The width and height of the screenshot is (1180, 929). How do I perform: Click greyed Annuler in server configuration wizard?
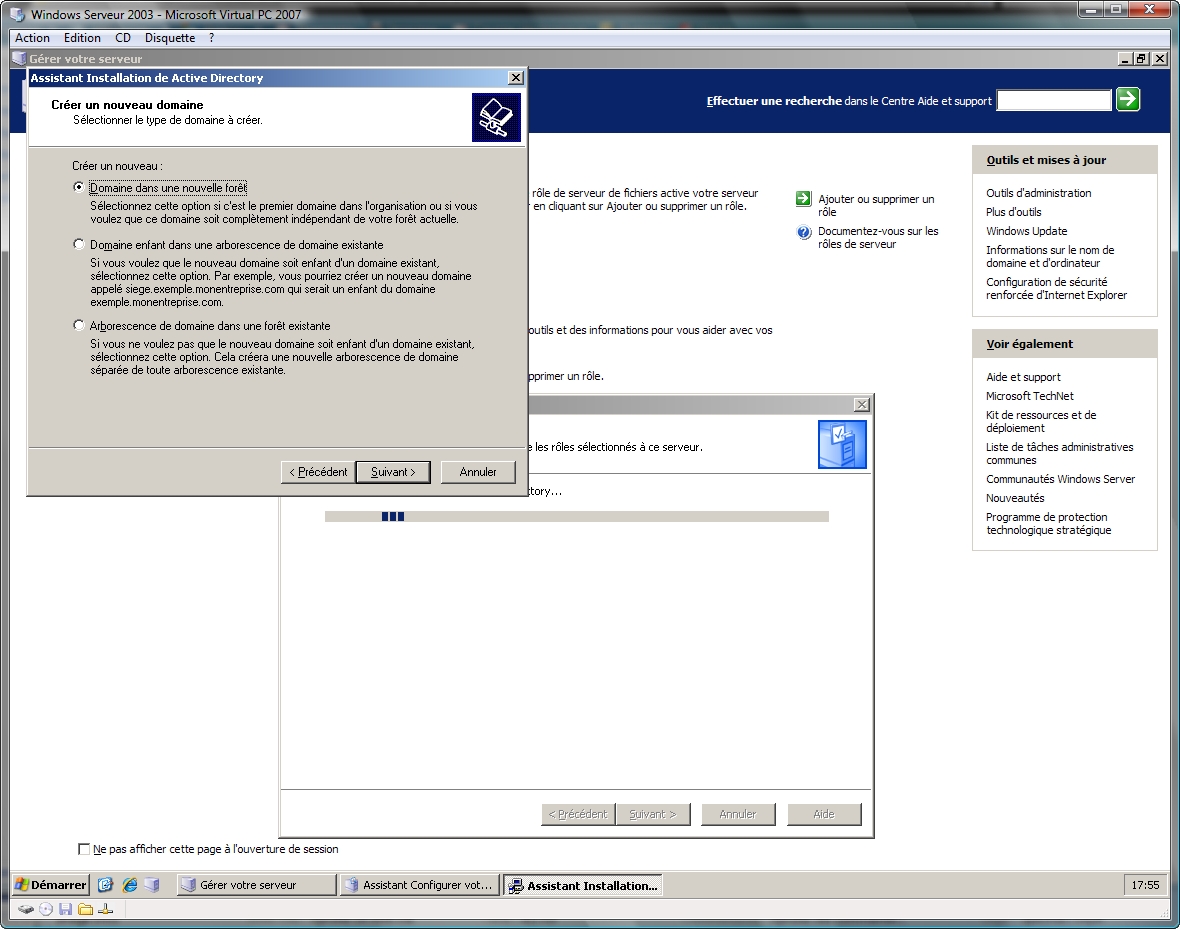pos(738,815)
